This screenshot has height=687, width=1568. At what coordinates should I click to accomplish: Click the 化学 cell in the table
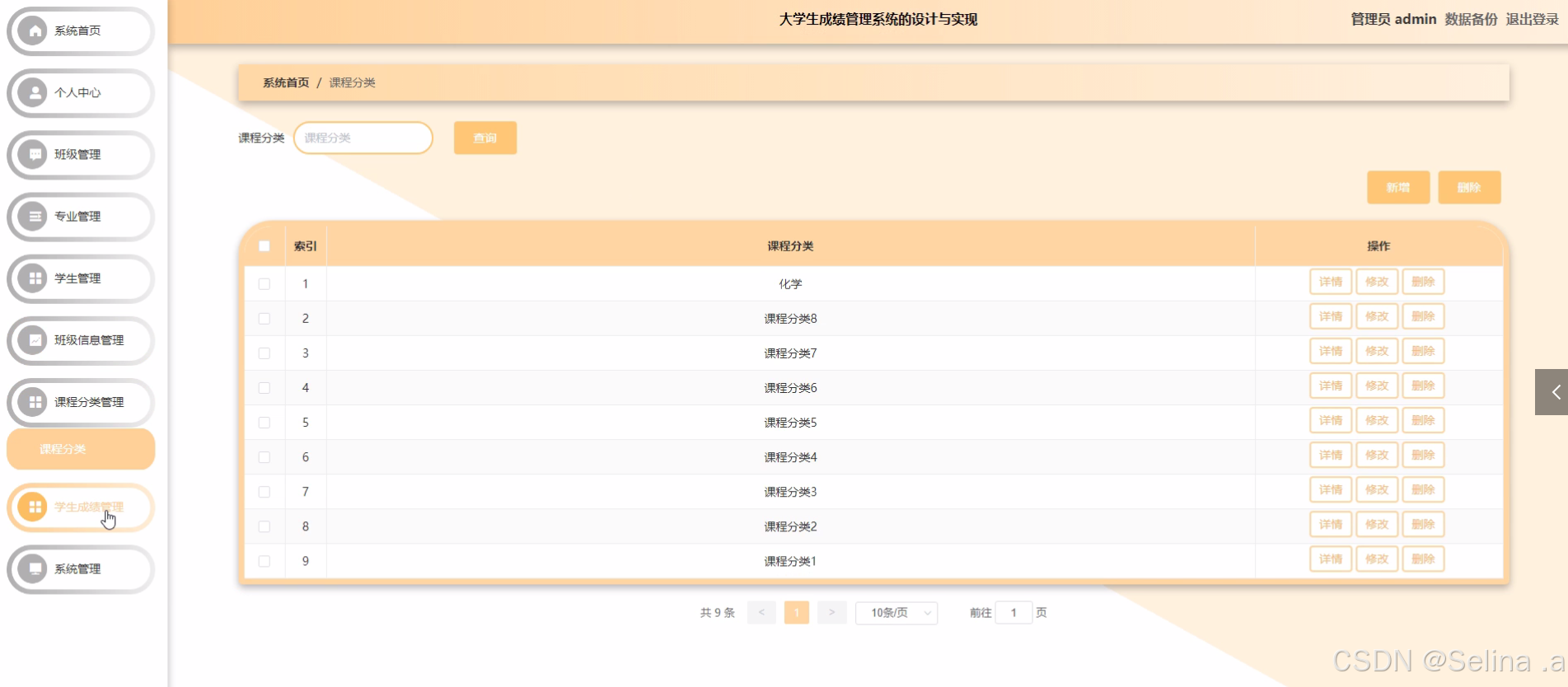click(790, 284)
